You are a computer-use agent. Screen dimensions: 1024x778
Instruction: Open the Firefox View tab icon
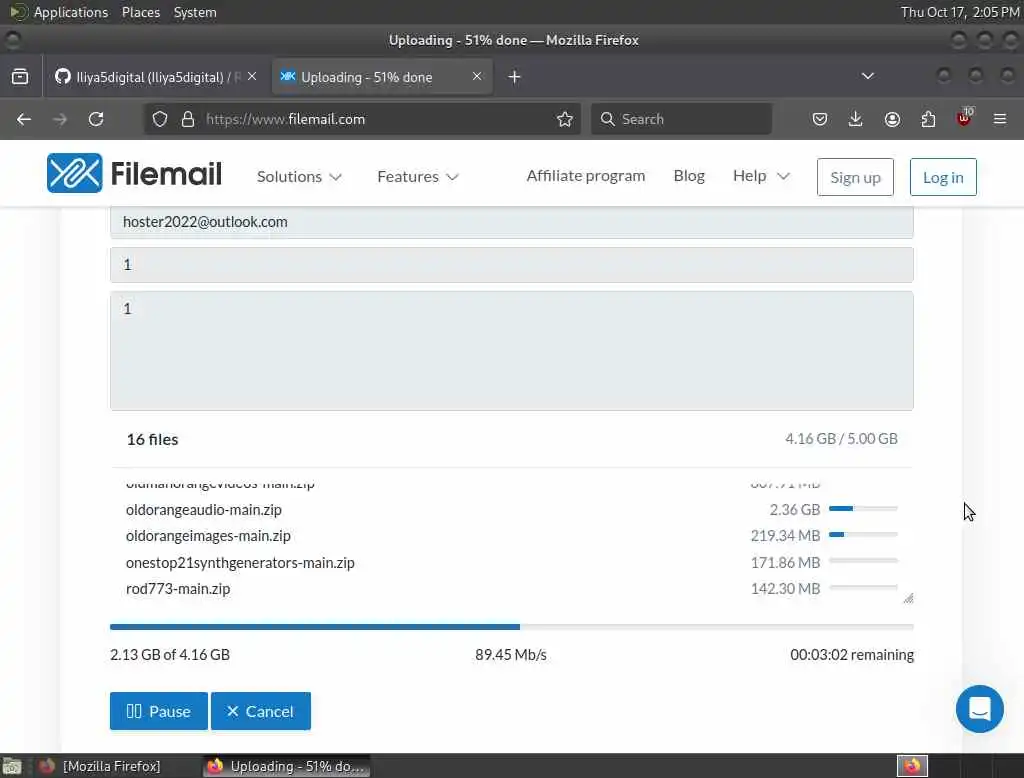(20, 76)
